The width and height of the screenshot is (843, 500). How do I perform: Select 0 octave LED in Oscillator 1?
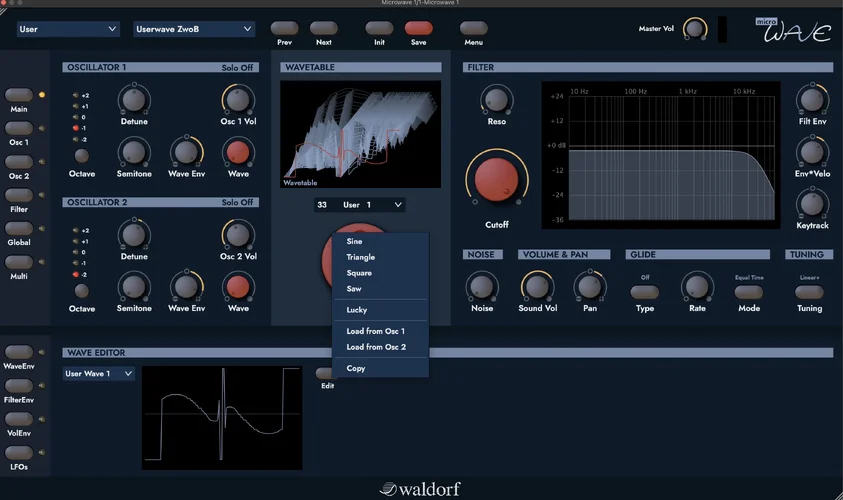[x=76, y=117]
